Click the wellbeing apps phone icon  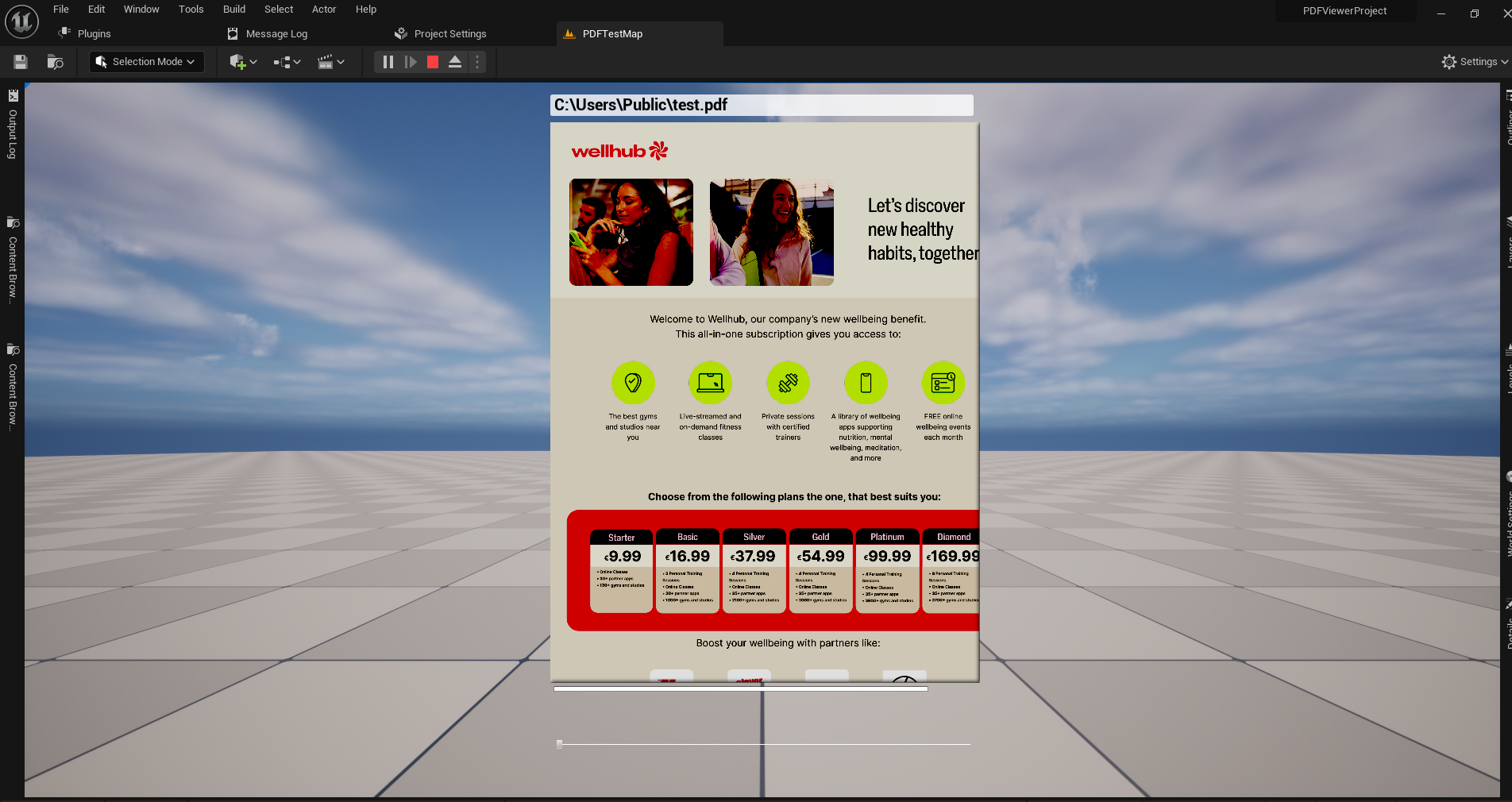(x=866, y=383)
